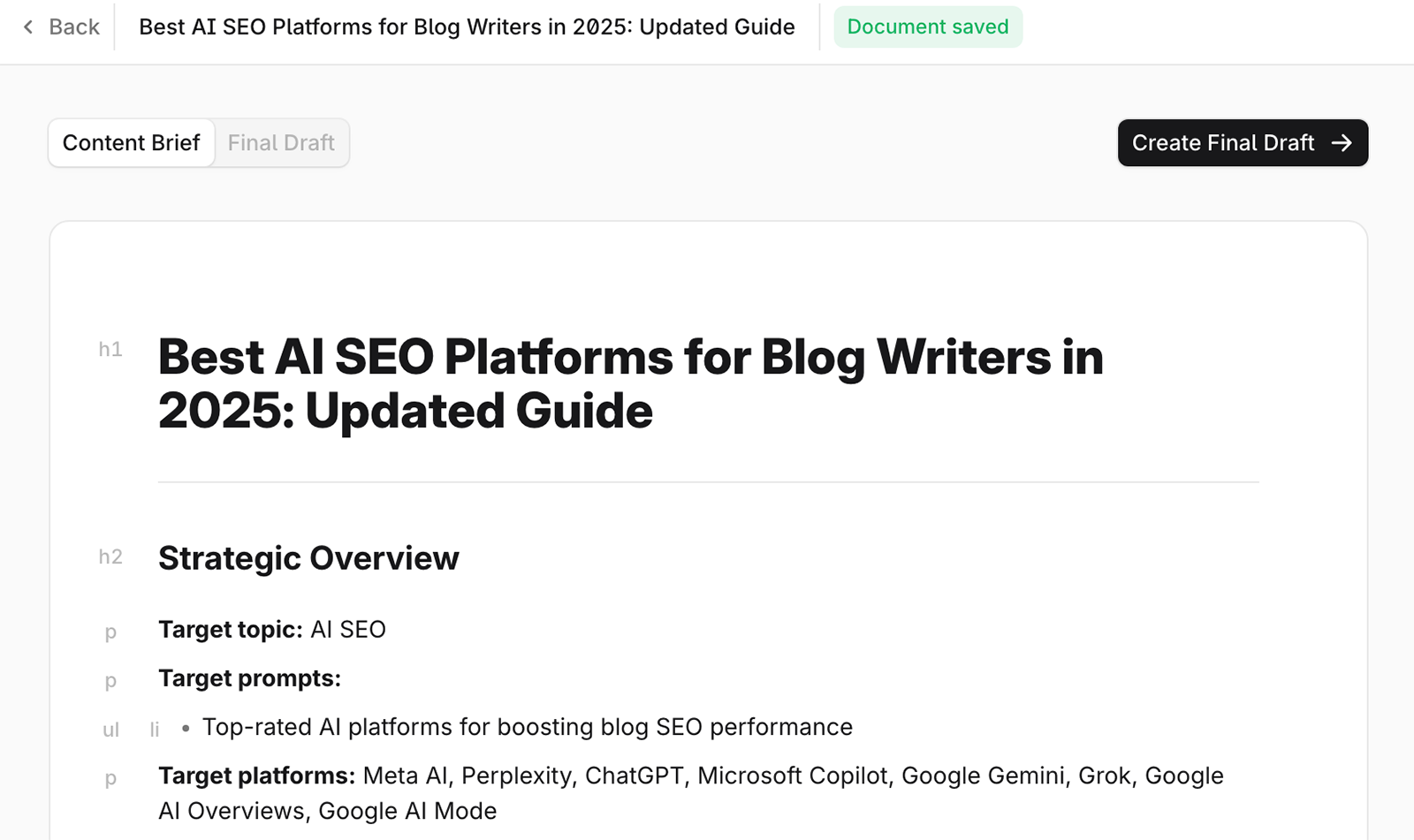1414x840 pixels.
Task: Click the h1 heading Best AI SEO Platforms
Action: coord(631,384)
